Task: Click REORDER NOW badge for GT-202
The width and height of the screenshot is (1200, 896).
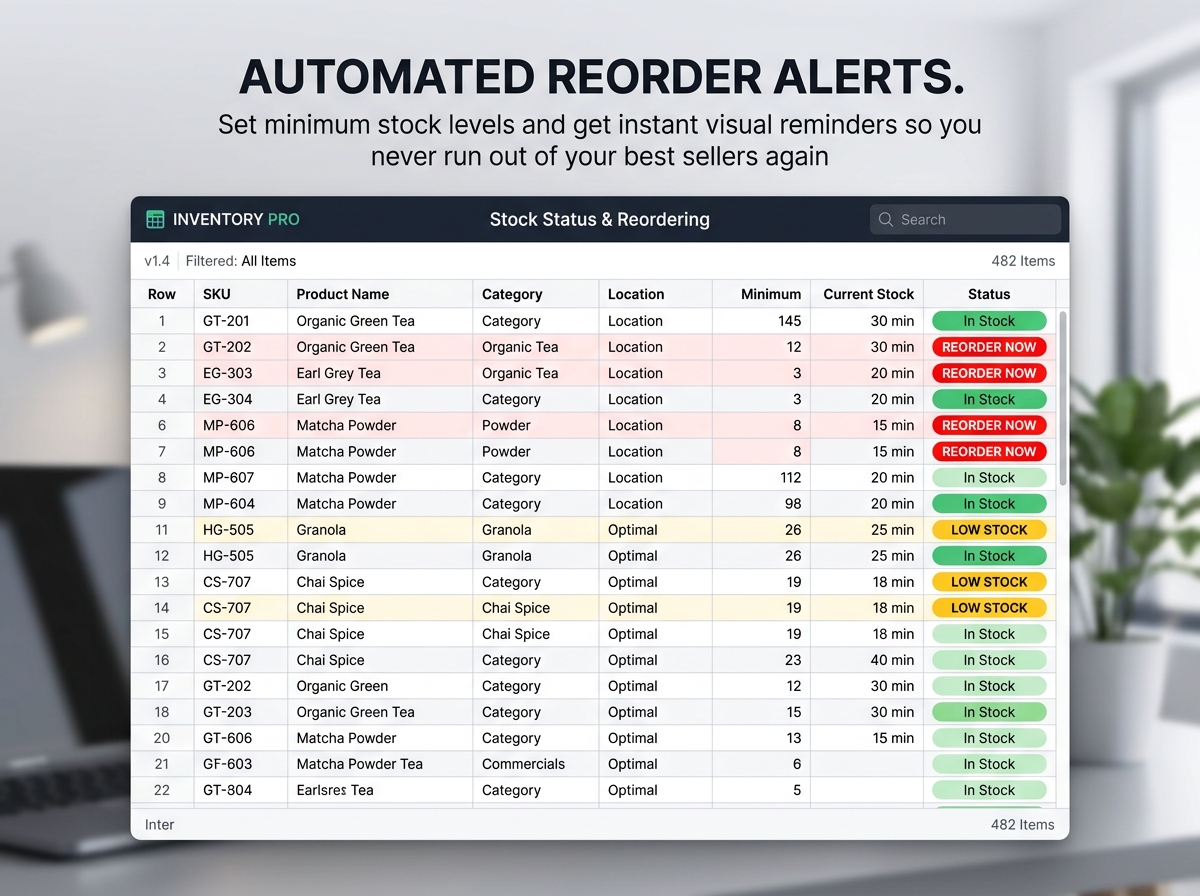Action: pyautogui.click(x=989, y=347)
